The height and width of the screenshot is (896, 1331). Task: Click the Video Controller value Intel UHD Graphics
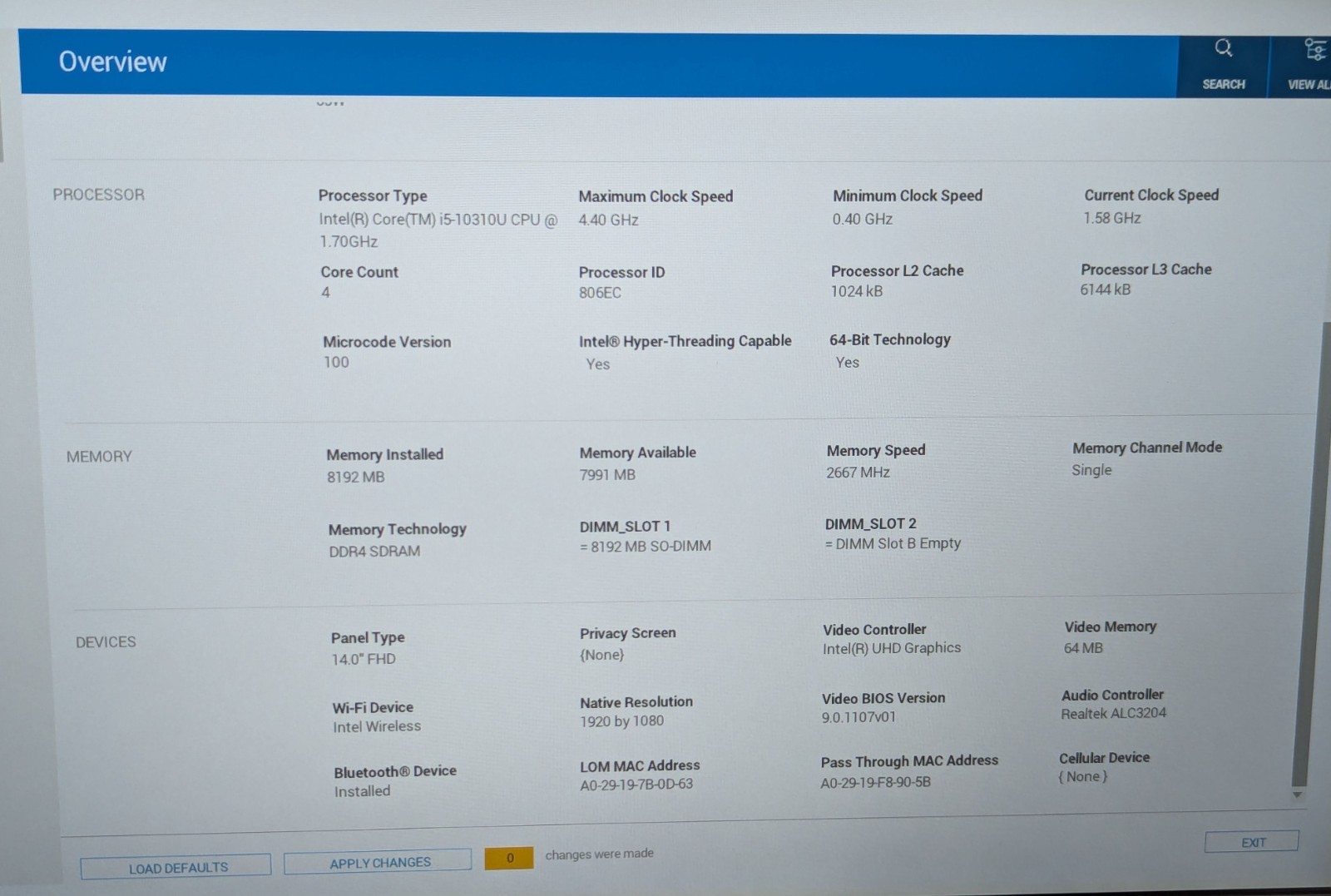coord(892,648)
